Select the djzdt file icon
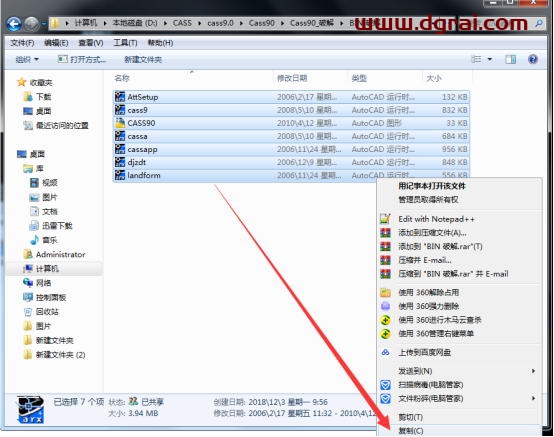 click(x=120, y=162)
